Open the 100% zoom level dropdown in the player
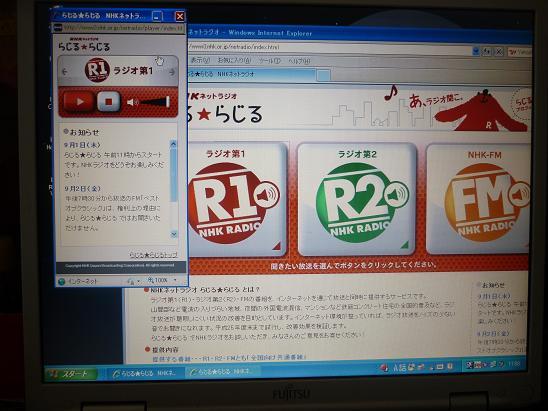Viewport: 548px width, 411px height. point(162,280)
